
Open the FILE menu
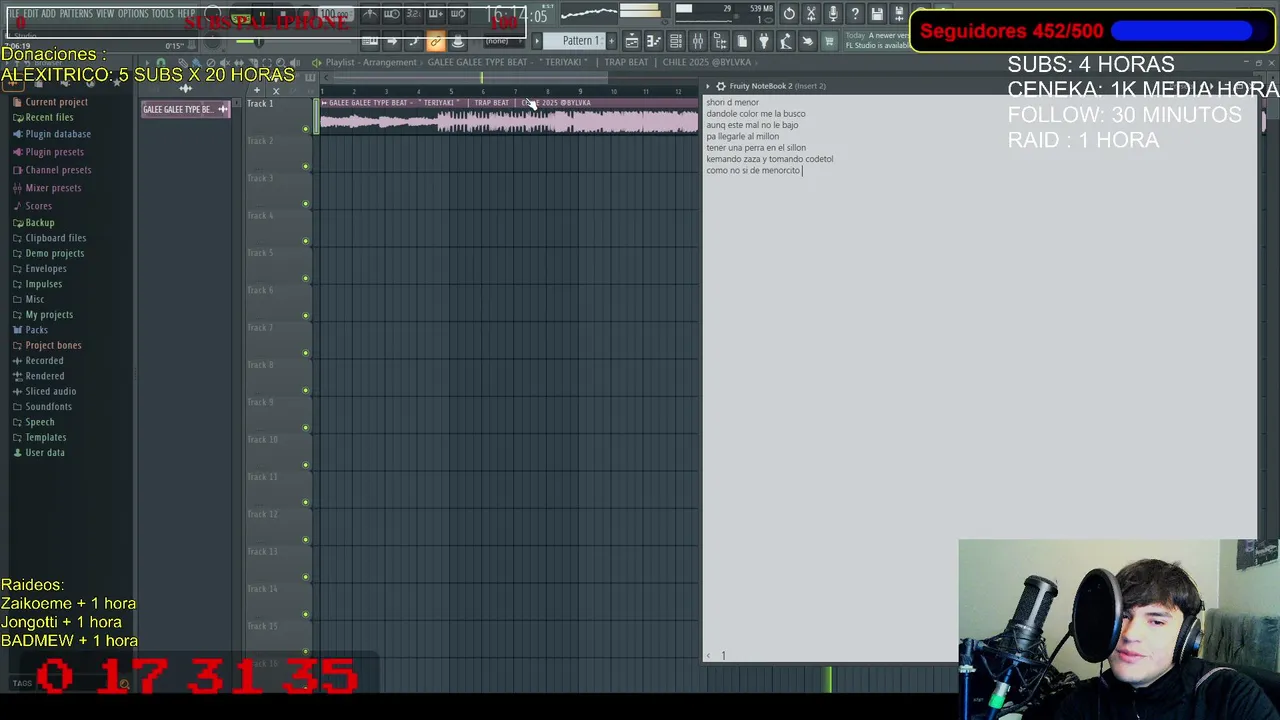[x=14, y=14]
